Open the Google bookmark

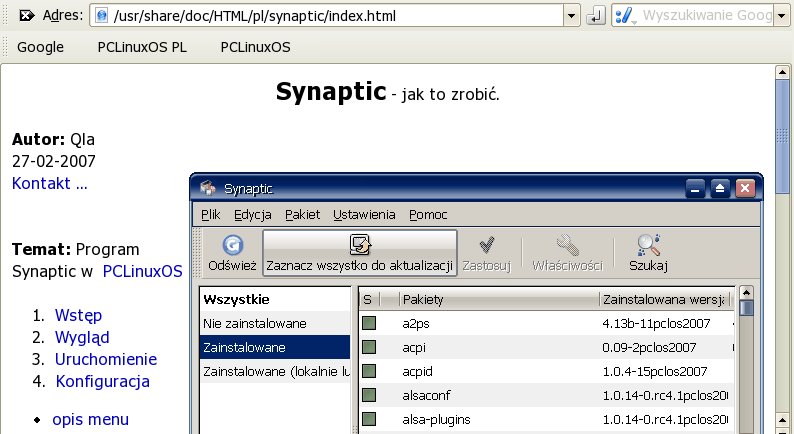coord(41,47)
